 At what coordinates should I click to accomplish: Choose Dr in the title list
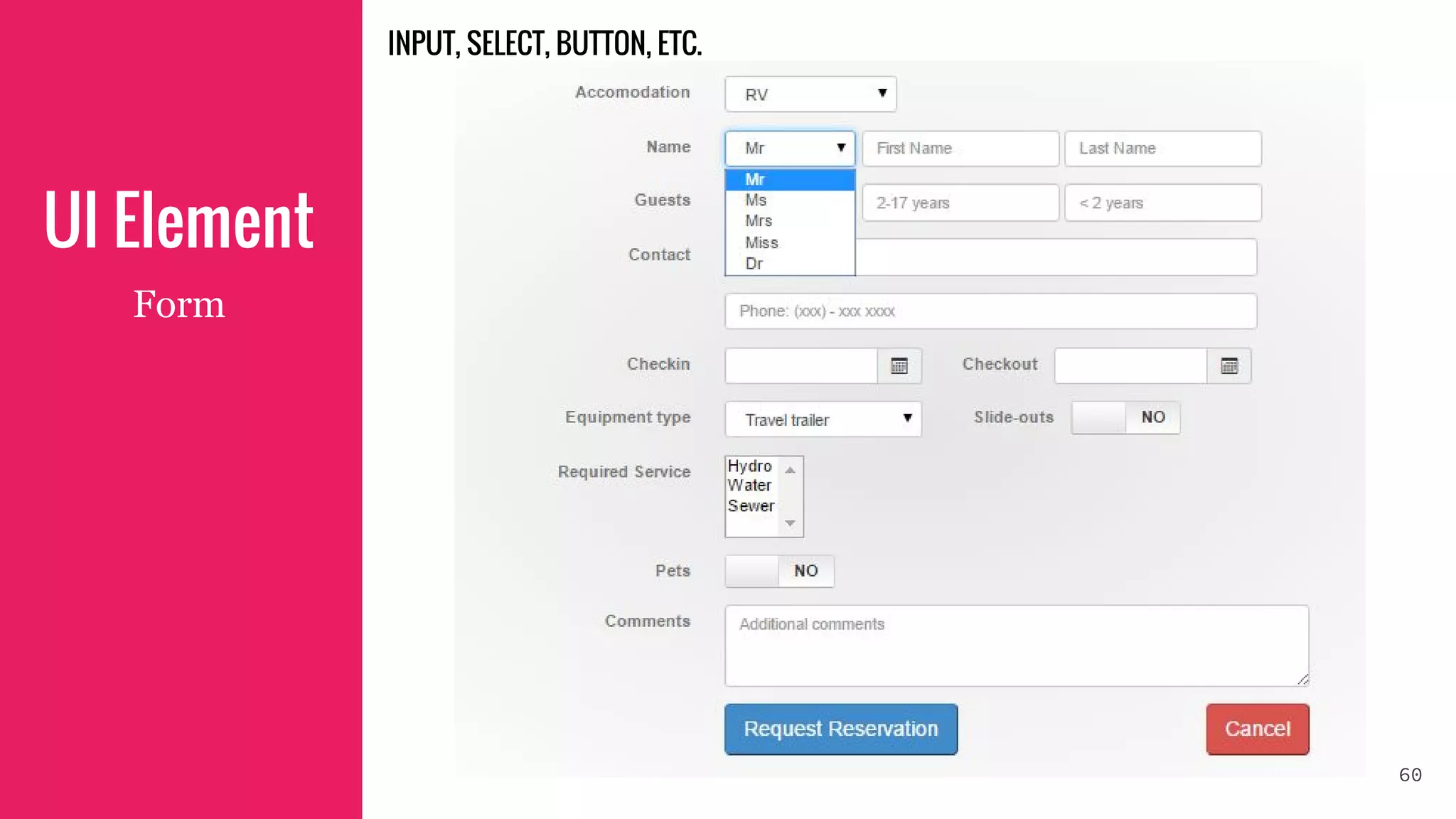tap(790, 264)
